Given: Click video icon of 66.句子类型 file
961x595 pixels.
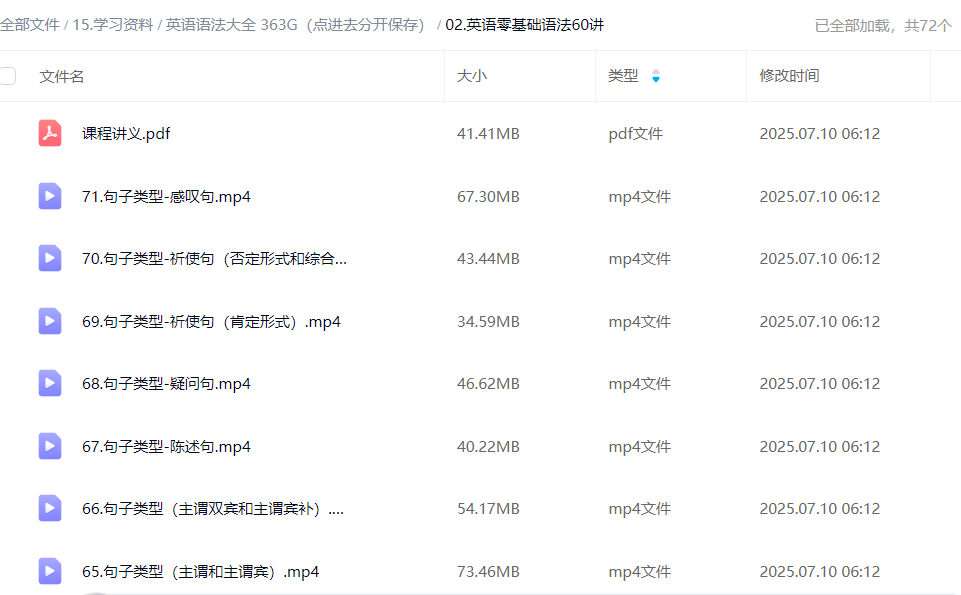Looking at the screenshot, I should tap(50, 509).
